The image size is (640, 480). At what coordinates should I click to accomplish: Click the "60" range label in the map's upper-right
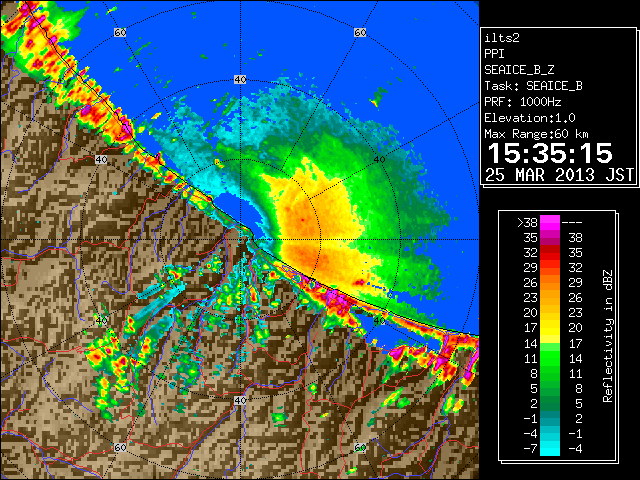pyautogui.click(x=360, y=32)
